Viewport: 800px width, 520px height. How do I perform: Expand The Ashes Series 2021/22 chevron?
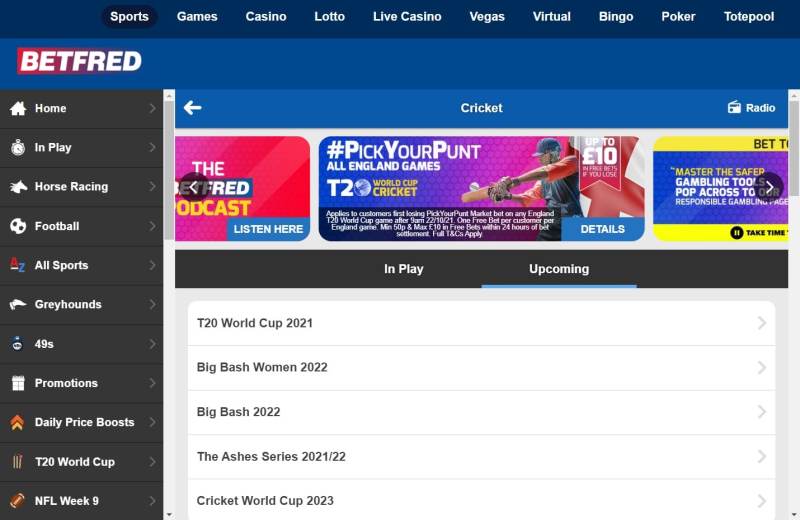[x=761, y=456]
